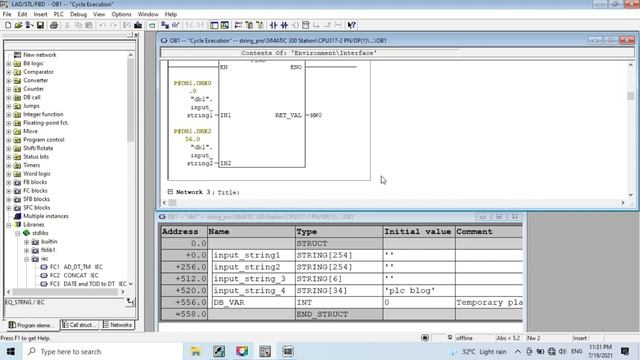Image resolution: width=640 pixels, height=360 pixels.
Task: Click the 'plc blog' initial value cell
Action: tap(419, 291)
